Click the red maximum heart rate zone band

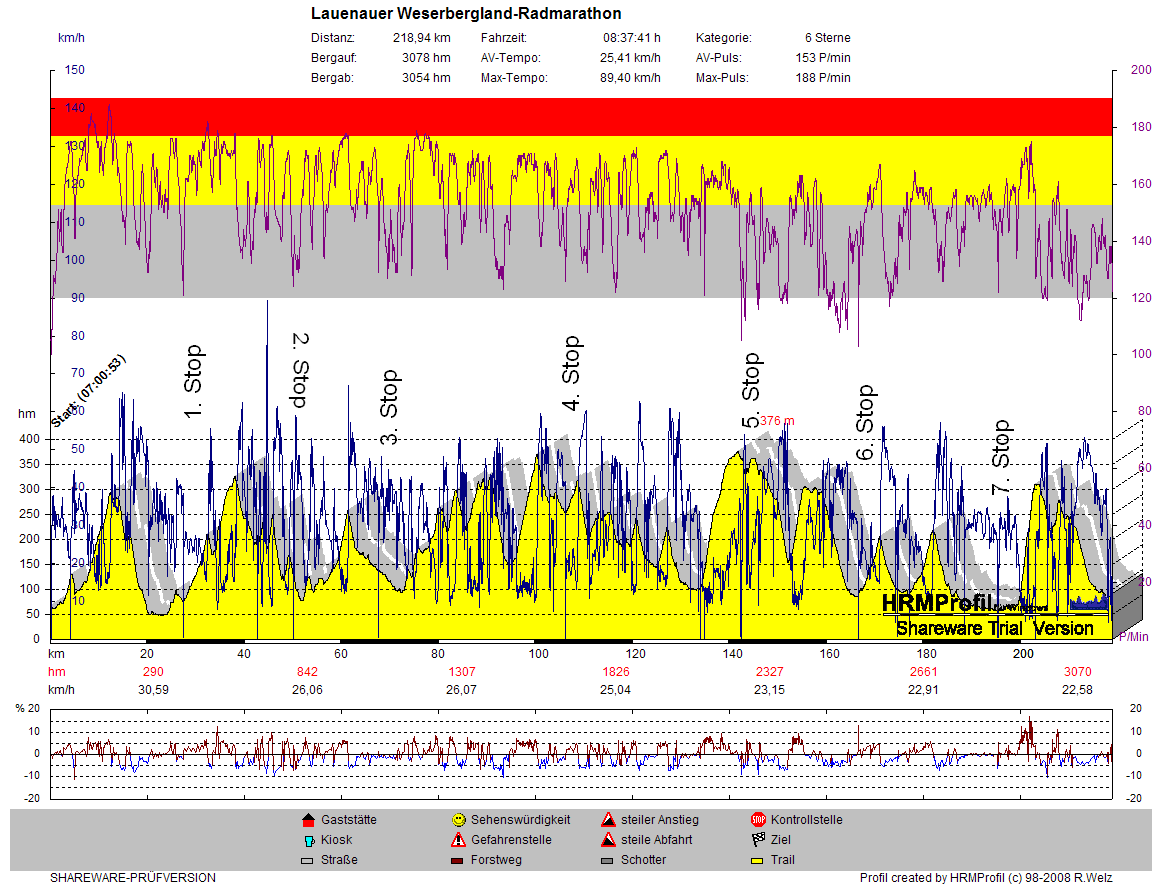(580, 117)
